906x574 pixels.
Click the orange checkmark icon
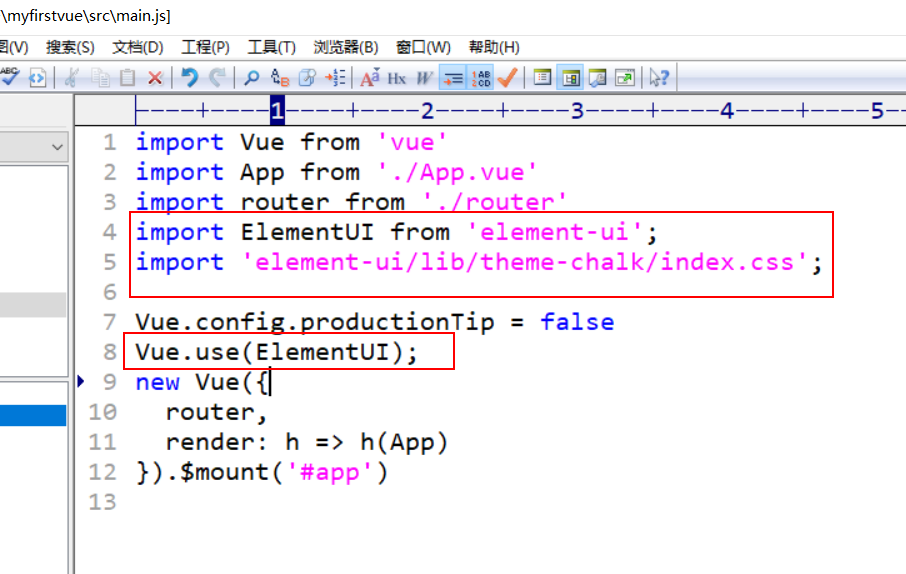(508, 77)
